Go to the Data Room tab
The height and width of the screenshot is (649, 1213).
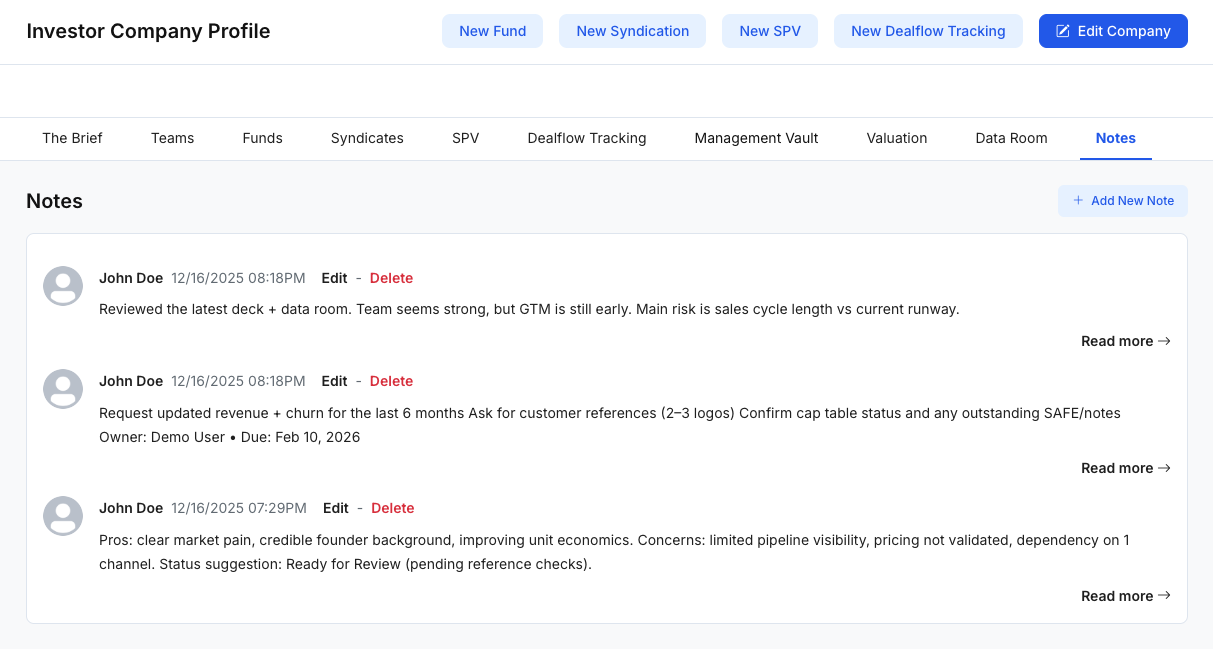1011,138
